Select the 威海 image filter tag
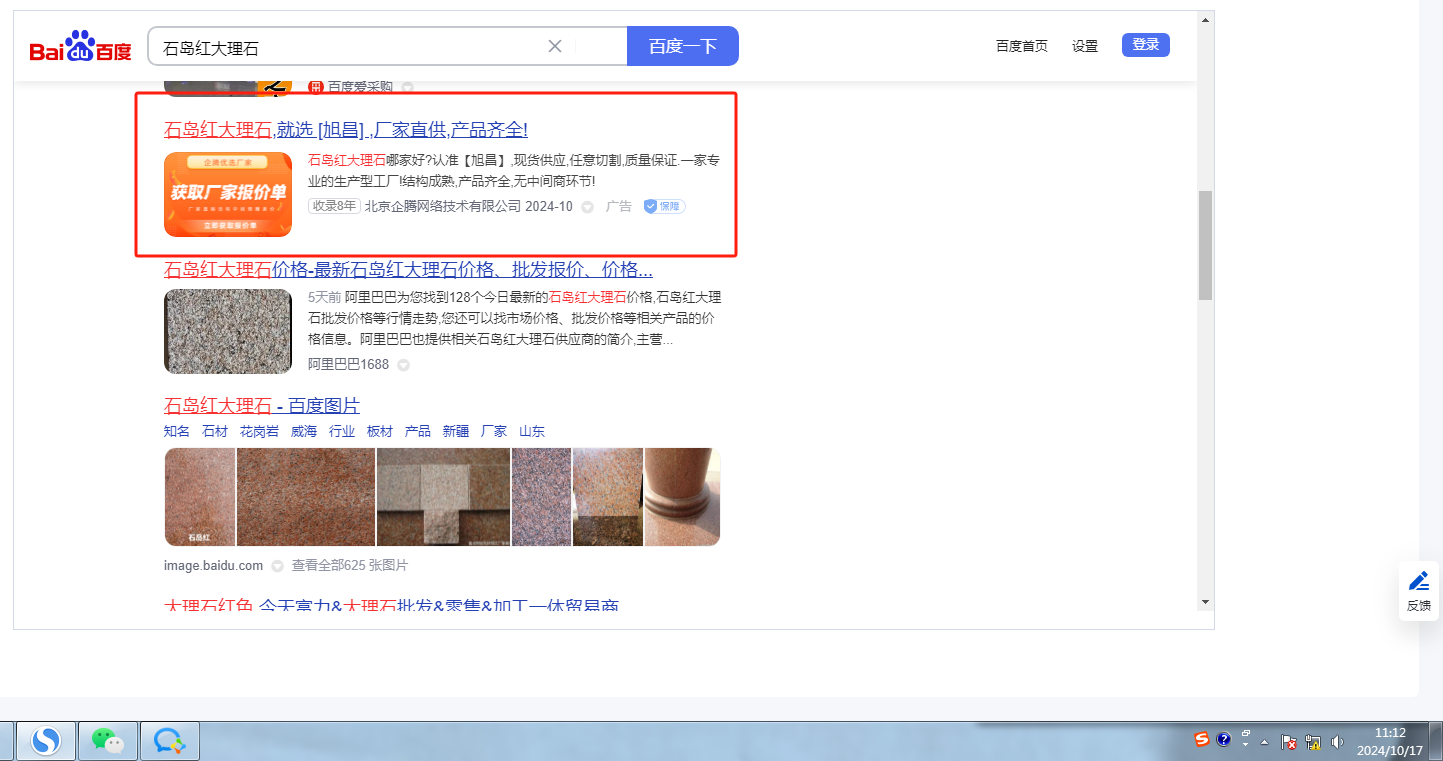Screen dimensions: 1443x761 (304, 431)
